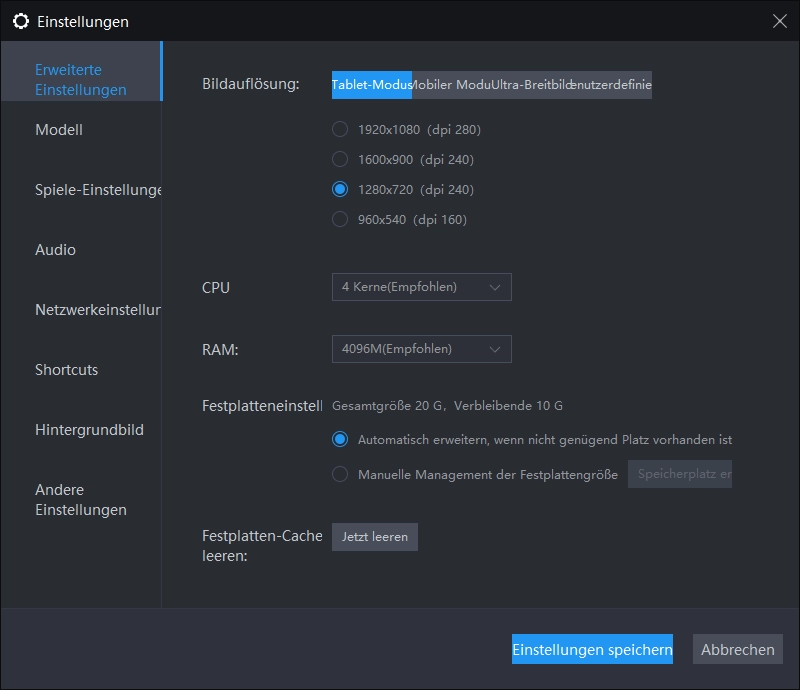
Task: Click Einstellungen speichern button
Action: pos(592,649)
